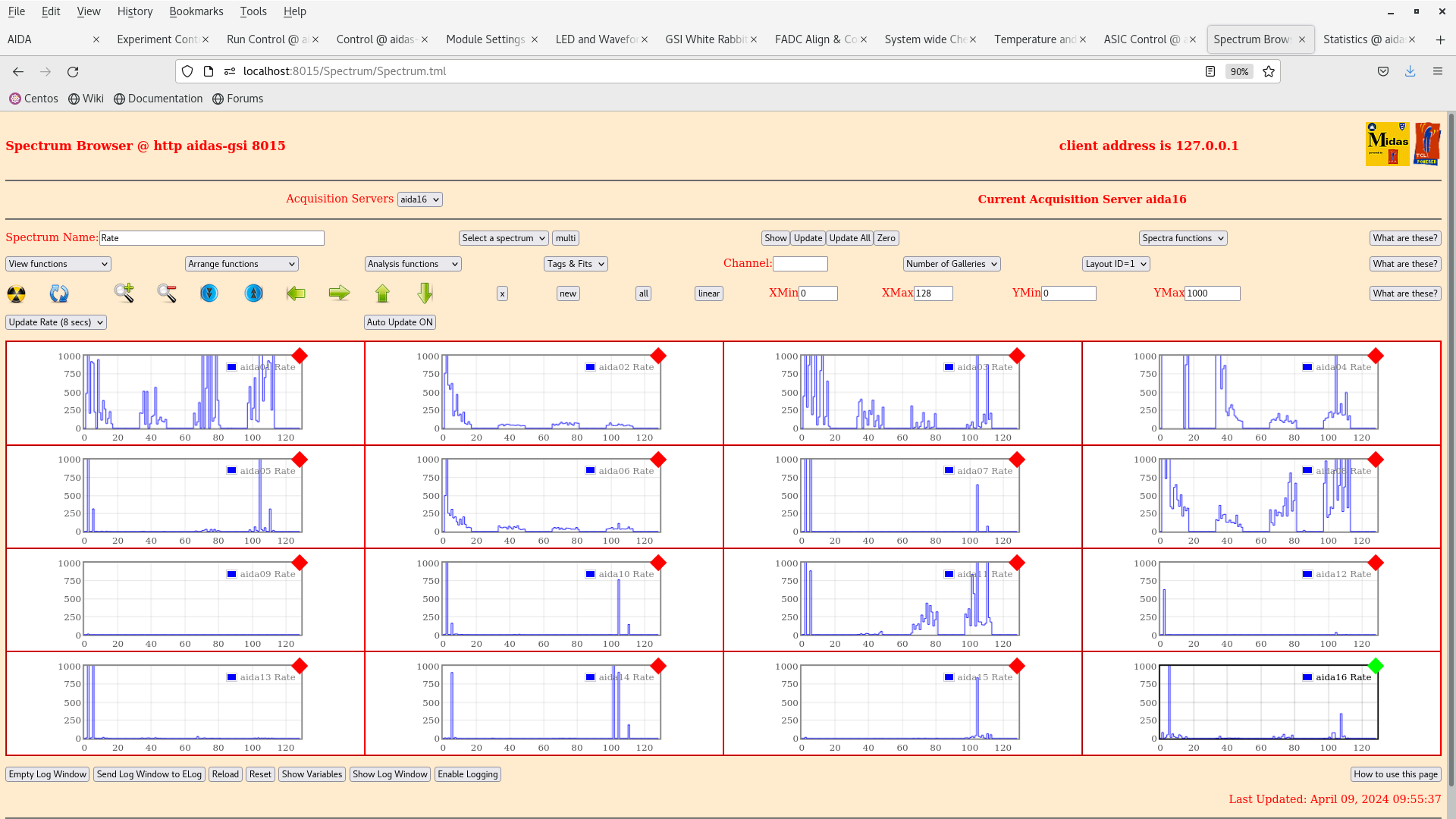This screenshot has width=1456, height=819.
Task: Open the Bookmarks menu
Action: coord(196,11)
